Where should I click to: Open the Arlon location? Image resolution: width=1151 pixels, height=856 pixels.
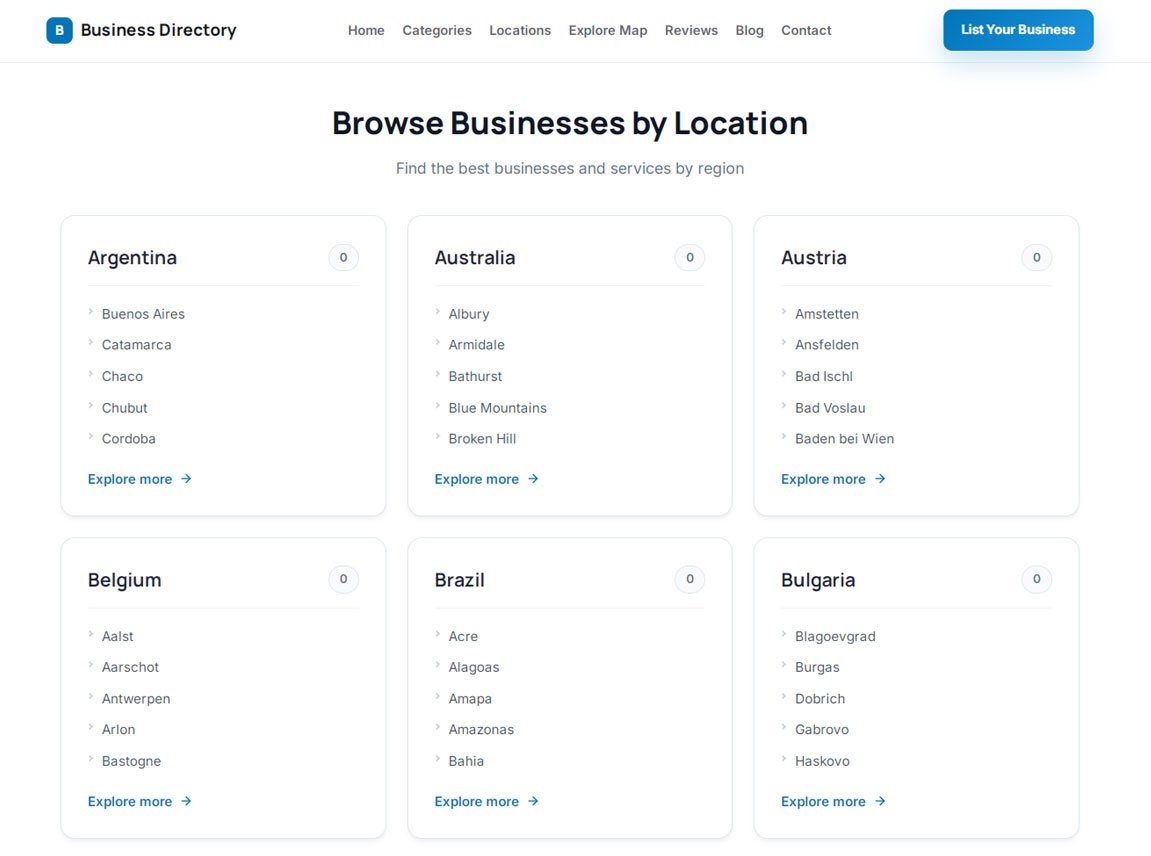[x=118, y=729]
